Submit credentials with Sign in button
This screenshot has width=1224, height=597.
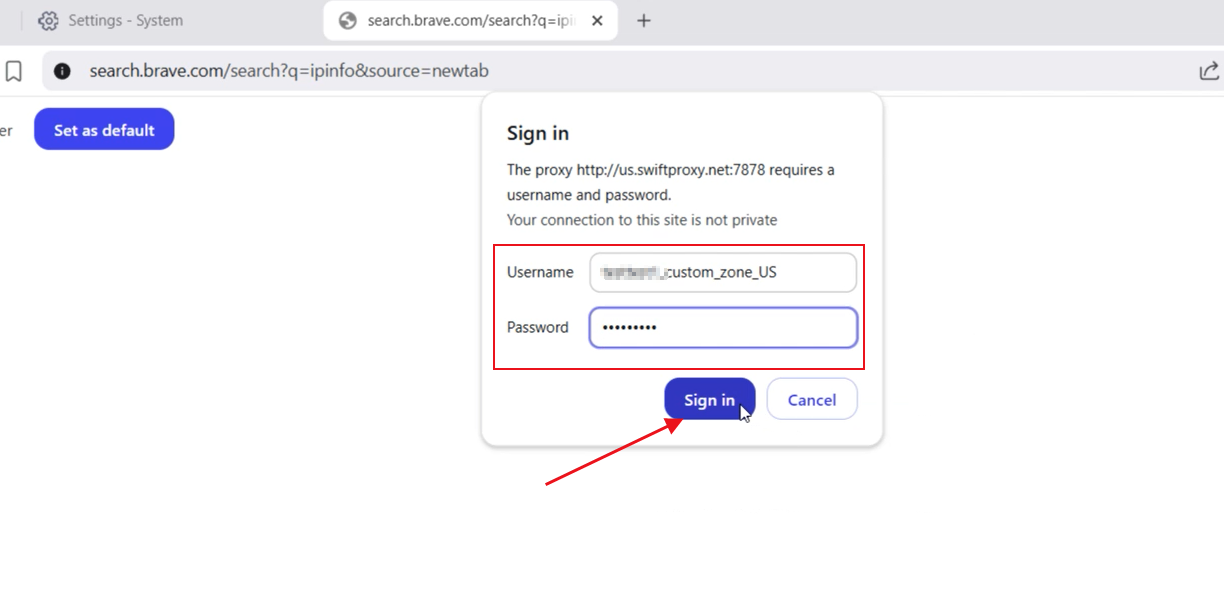(x=709, y=400)
